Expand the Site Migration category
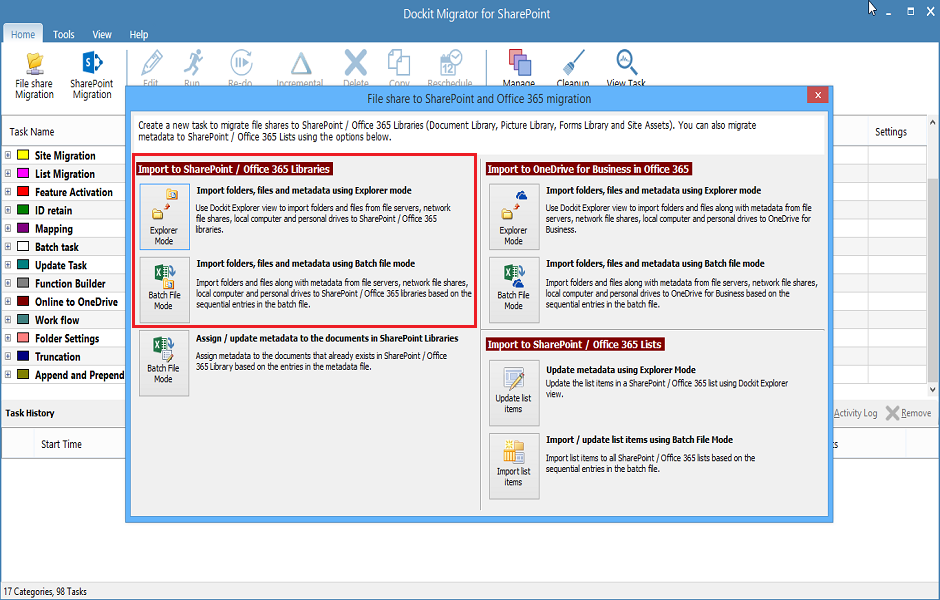The height and width of the screenshot is (600, 940). point(8,156)
